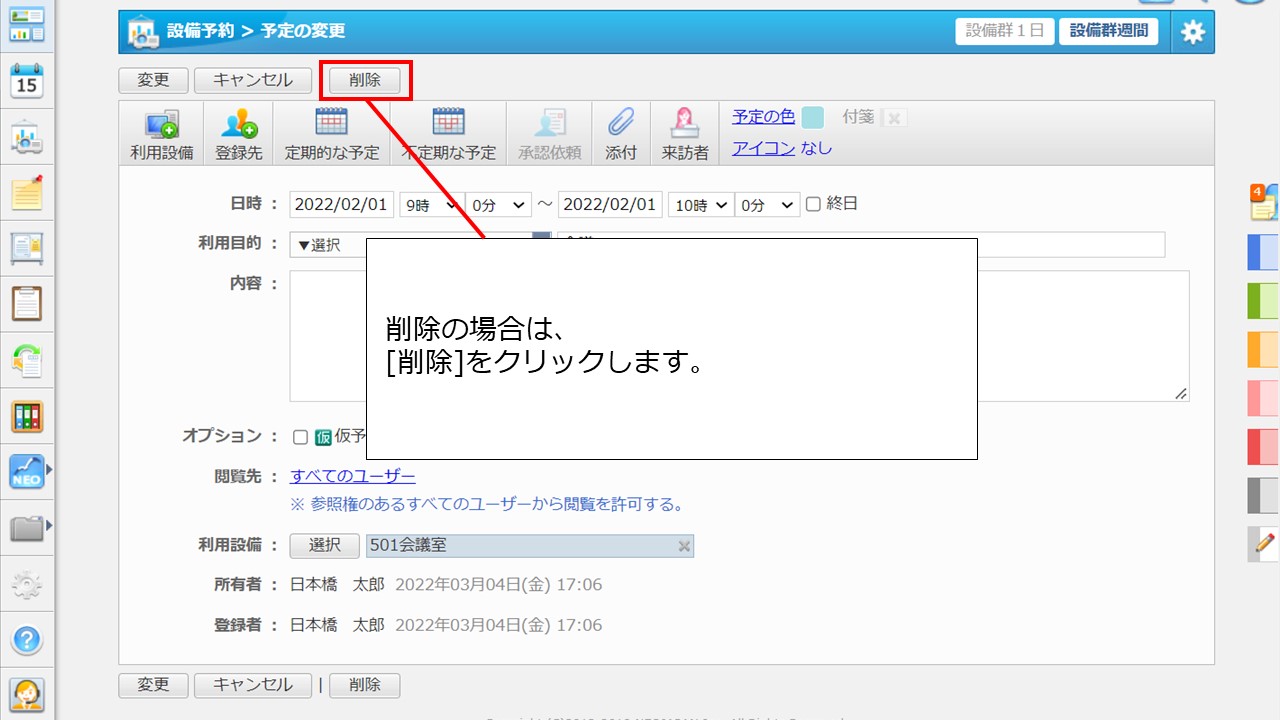Pick the red sticky color on the right
This screenshot has height=720, width=1280.
coord(1264,447)
